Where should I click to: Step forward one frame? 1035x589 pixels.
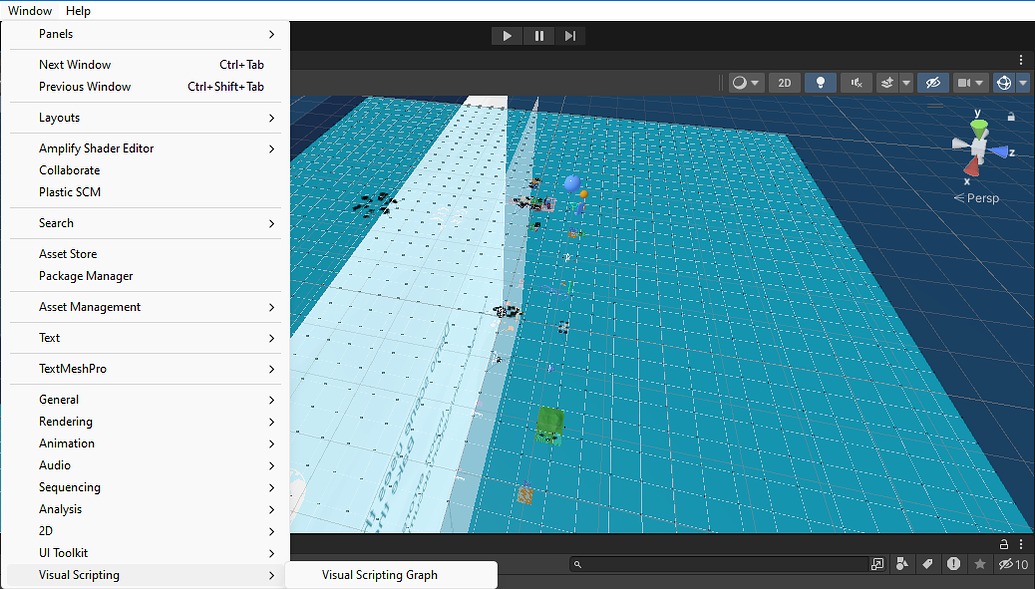pos(570,35)
